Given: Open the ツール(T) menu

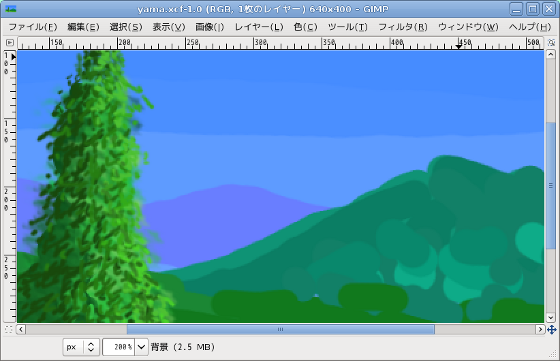Looking at the screenshot, I should point(348,27).
